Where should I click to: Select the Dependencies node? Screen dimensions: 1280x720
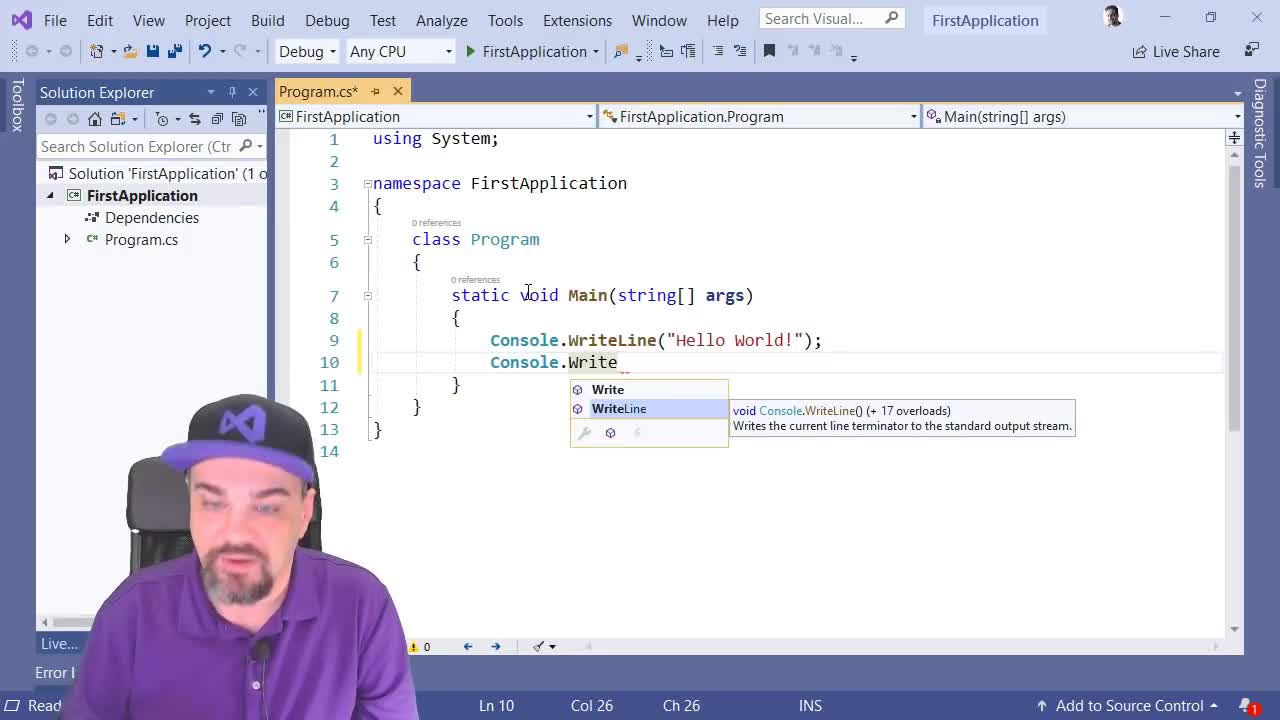152,218
